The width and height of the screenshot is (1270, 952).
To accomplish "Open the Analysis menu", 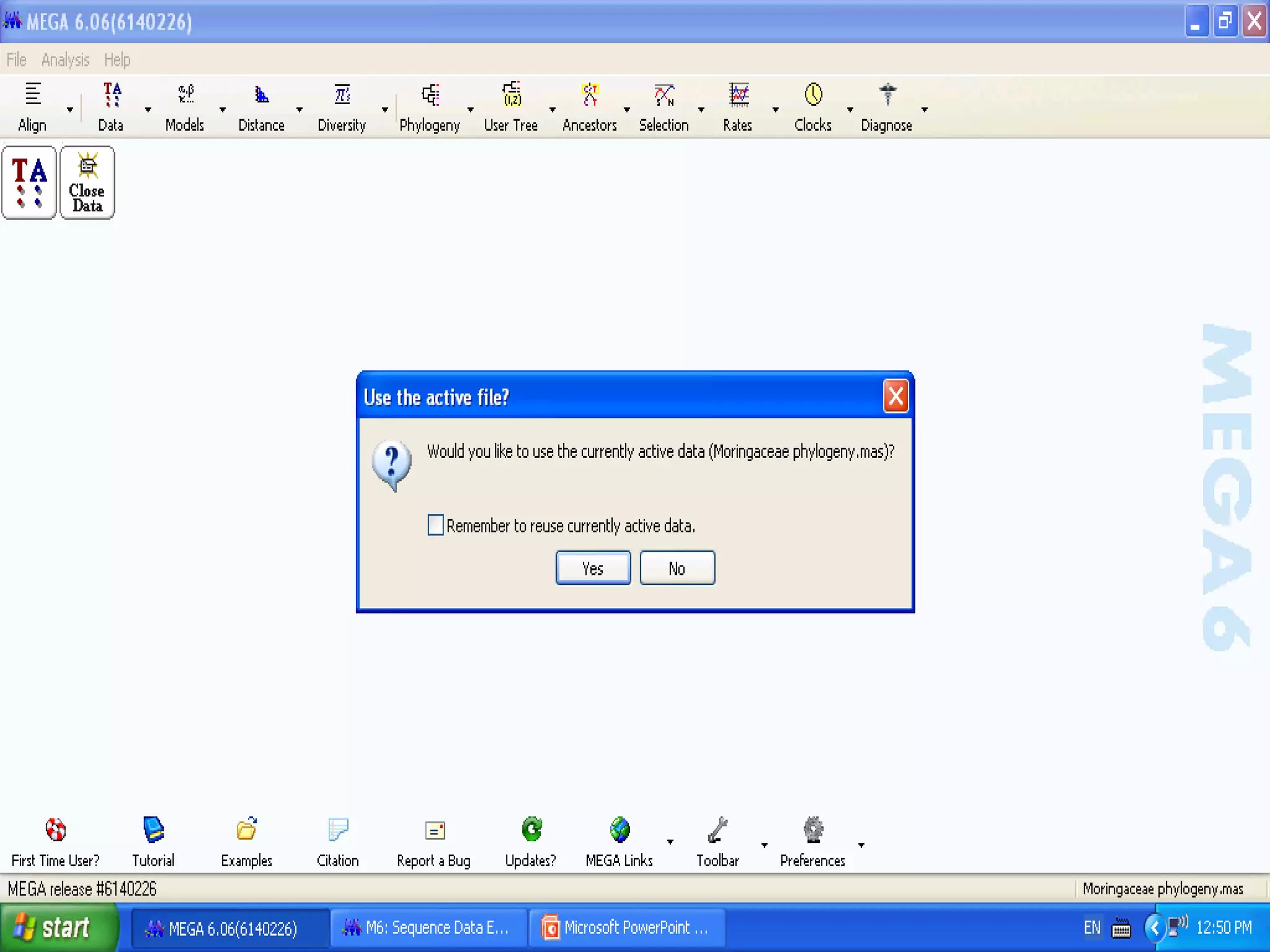I will point(65,60).
